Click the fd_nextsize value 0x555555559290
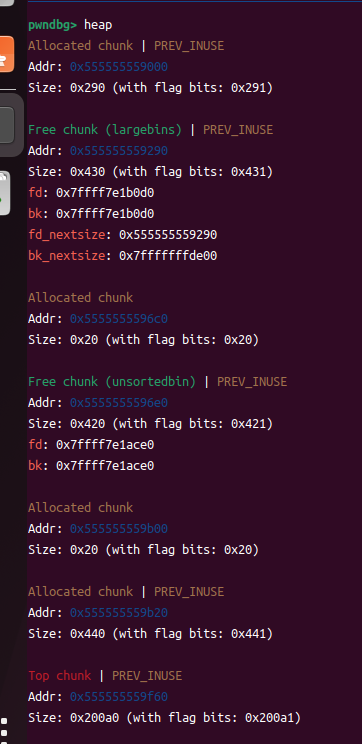 pos(168,234)
